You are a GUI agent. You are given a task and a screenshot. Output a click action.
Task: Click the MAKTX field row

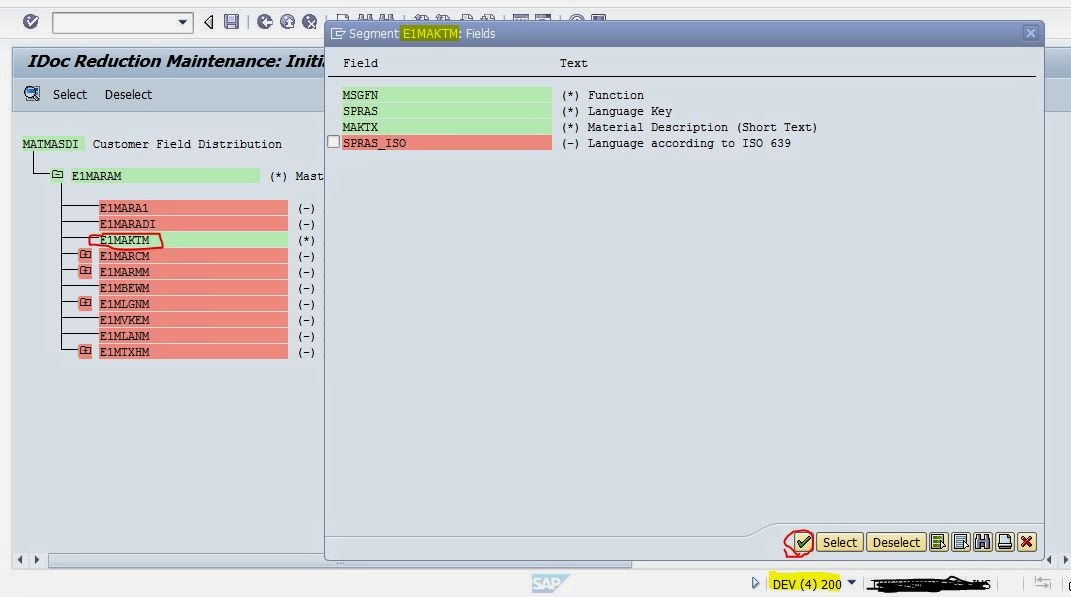click(x=447, y=127)
